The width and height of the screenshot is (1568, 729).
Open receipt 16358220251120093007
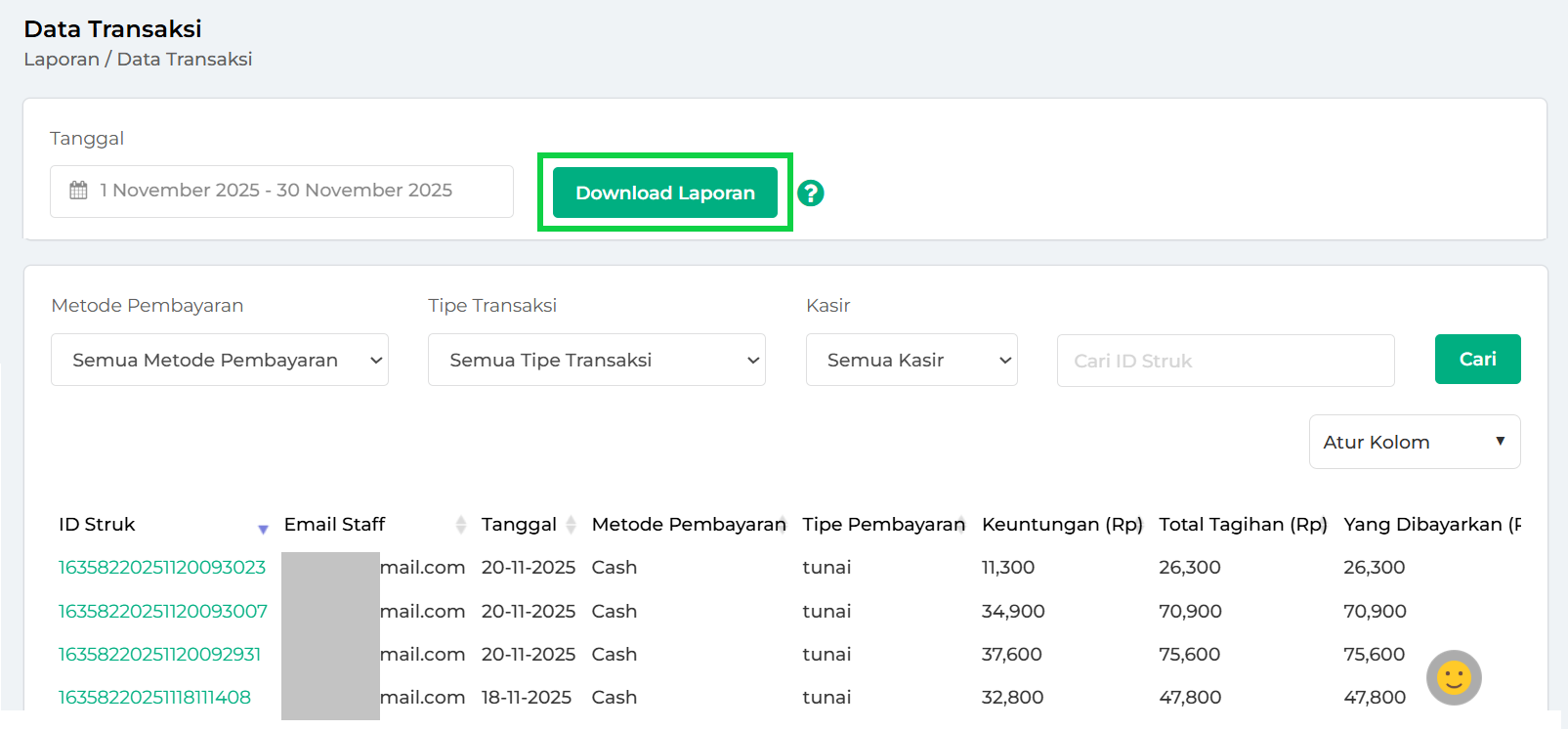(163, 612)
